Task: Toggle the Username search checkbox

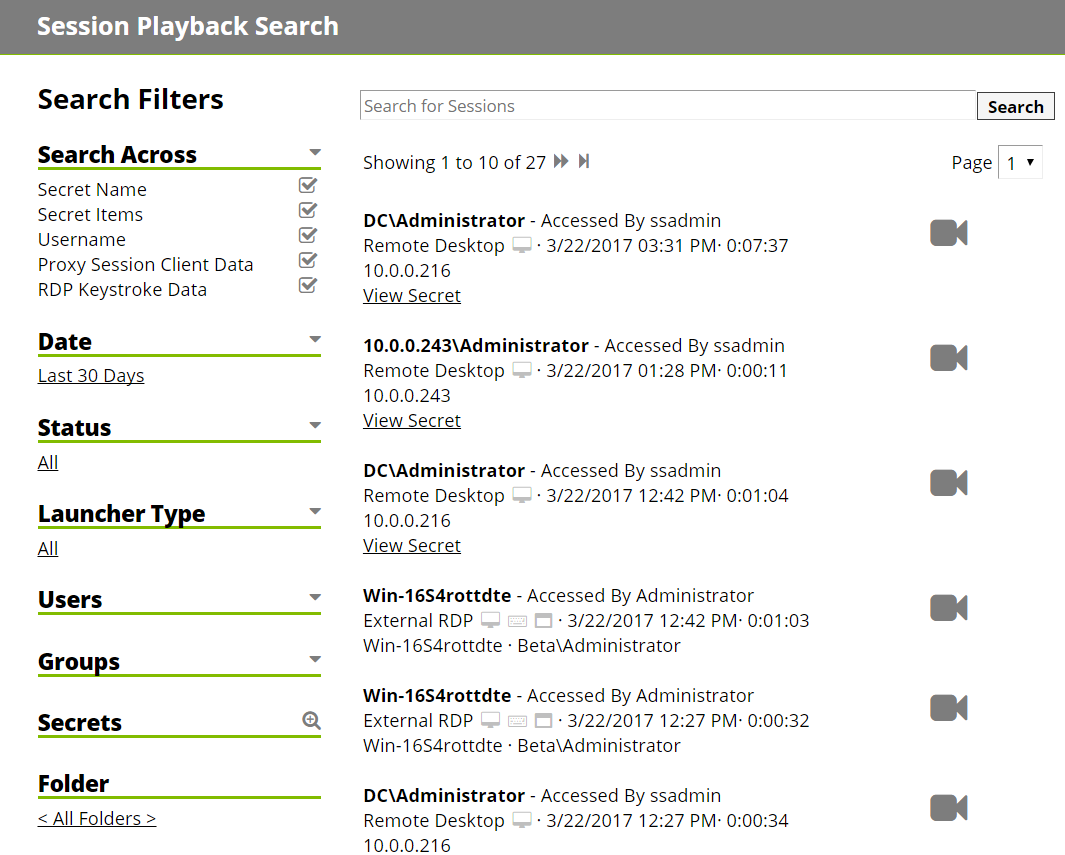Action: (308, 235)
